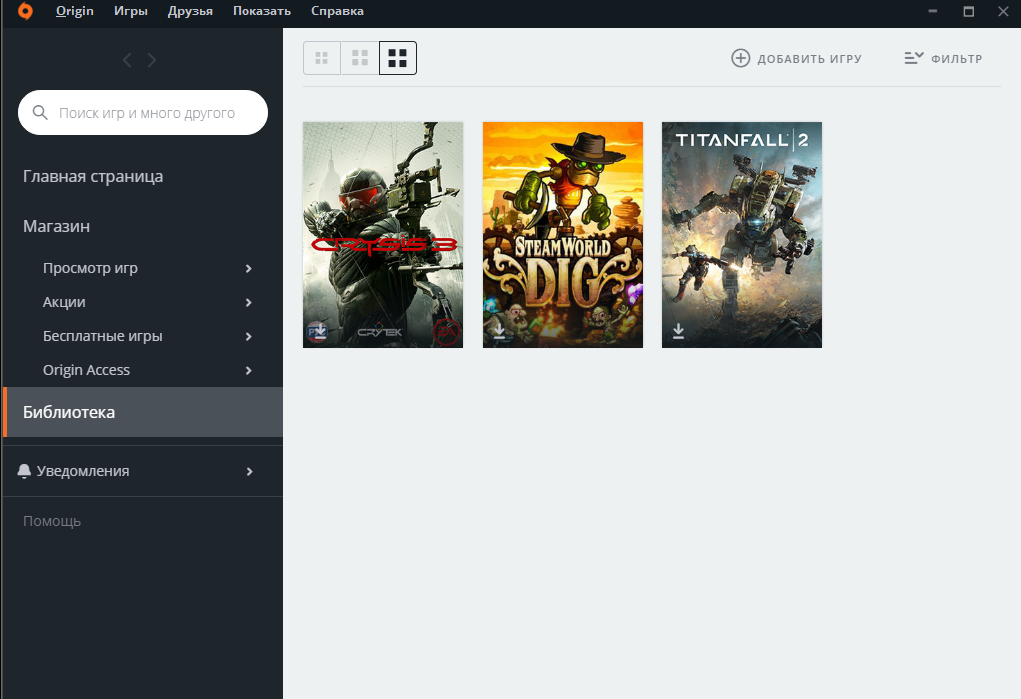
Task: Open the Помощь link
Action: pyautogui.click(x=52, y=521)
